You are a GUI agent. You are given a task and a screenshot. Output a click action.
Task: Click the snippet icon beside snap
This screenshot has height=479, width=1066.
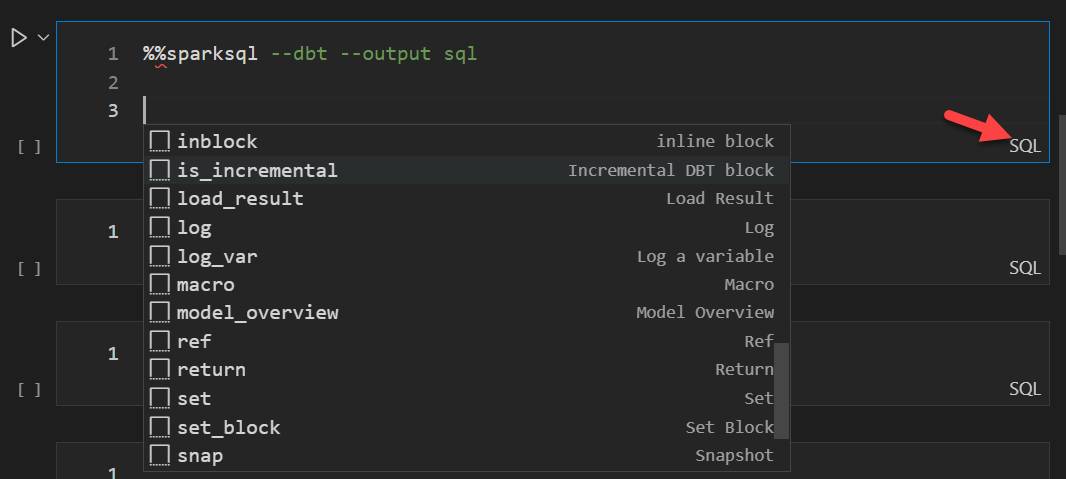click(159, 456)
